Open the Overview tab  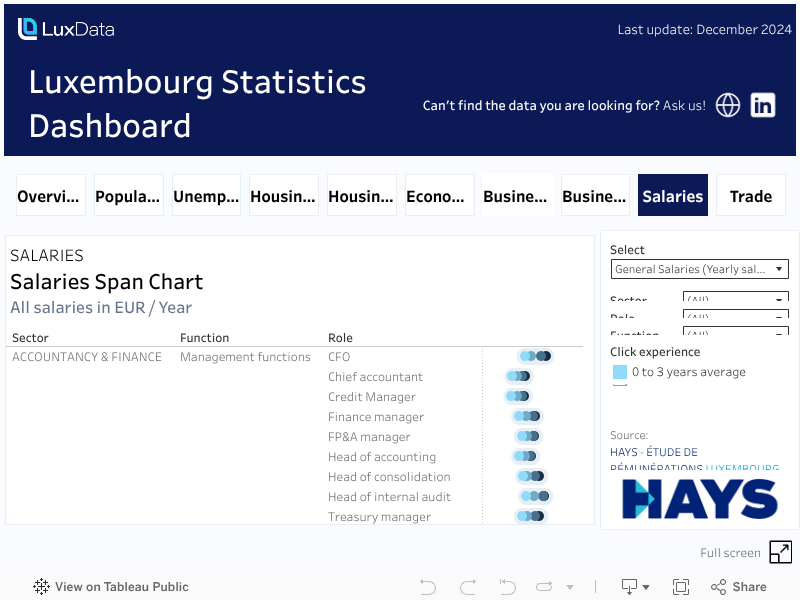coord(49,196)
